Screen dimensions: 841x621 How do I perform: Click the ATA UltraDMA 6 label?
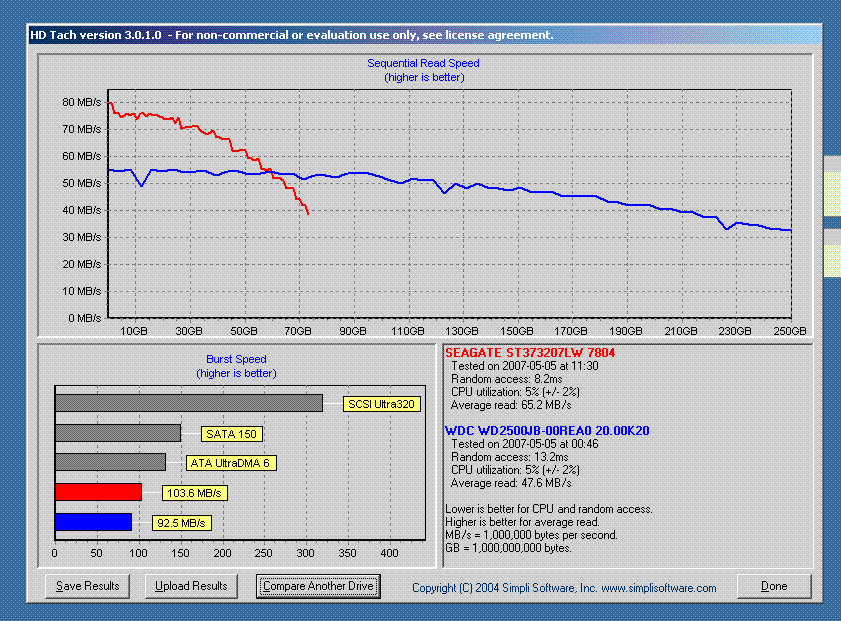click(x=231, y=463)
